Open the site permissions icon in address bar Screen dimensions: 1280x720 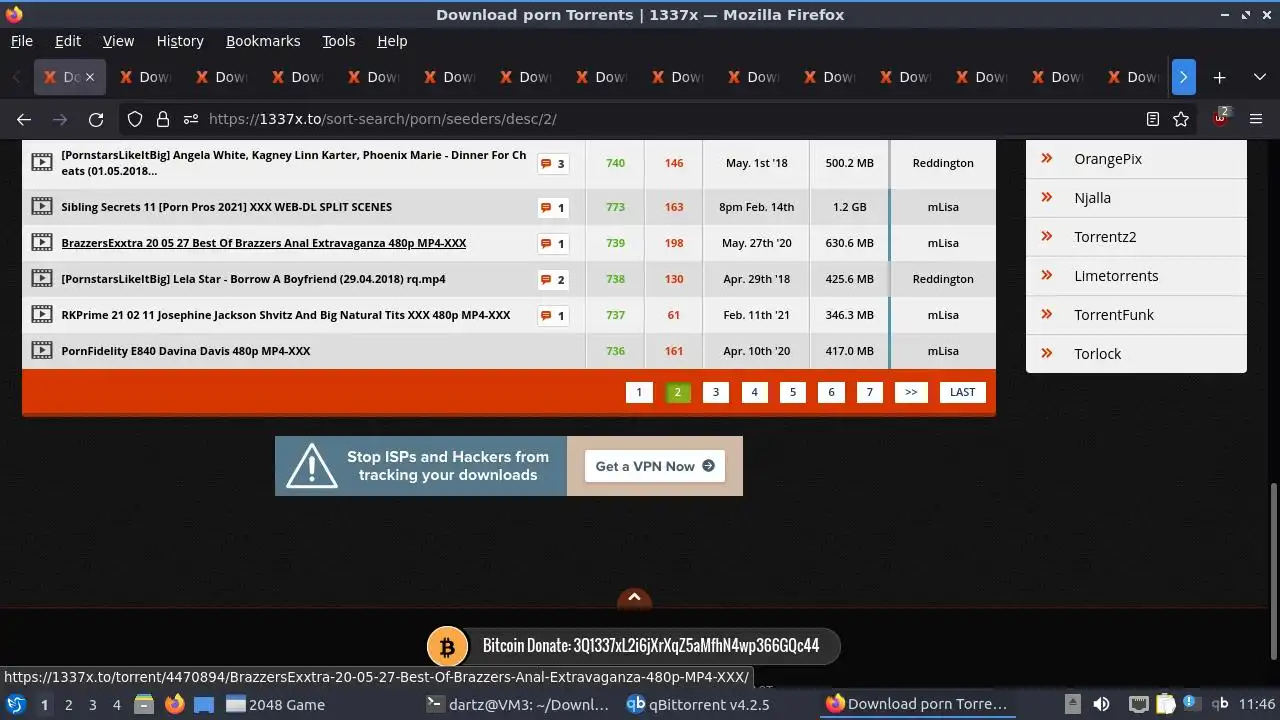pyautogui.click(x=190, y=119)
